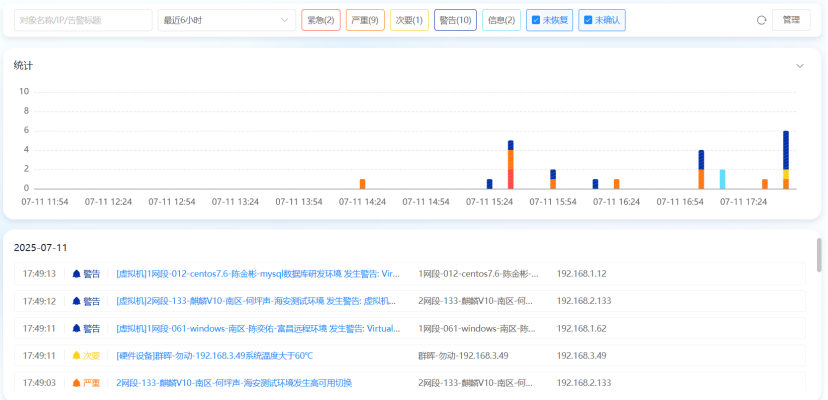Click blue bell icon in 17:49:11 警告 row
This screenshot has width=828, height=400.
point(77,328)
